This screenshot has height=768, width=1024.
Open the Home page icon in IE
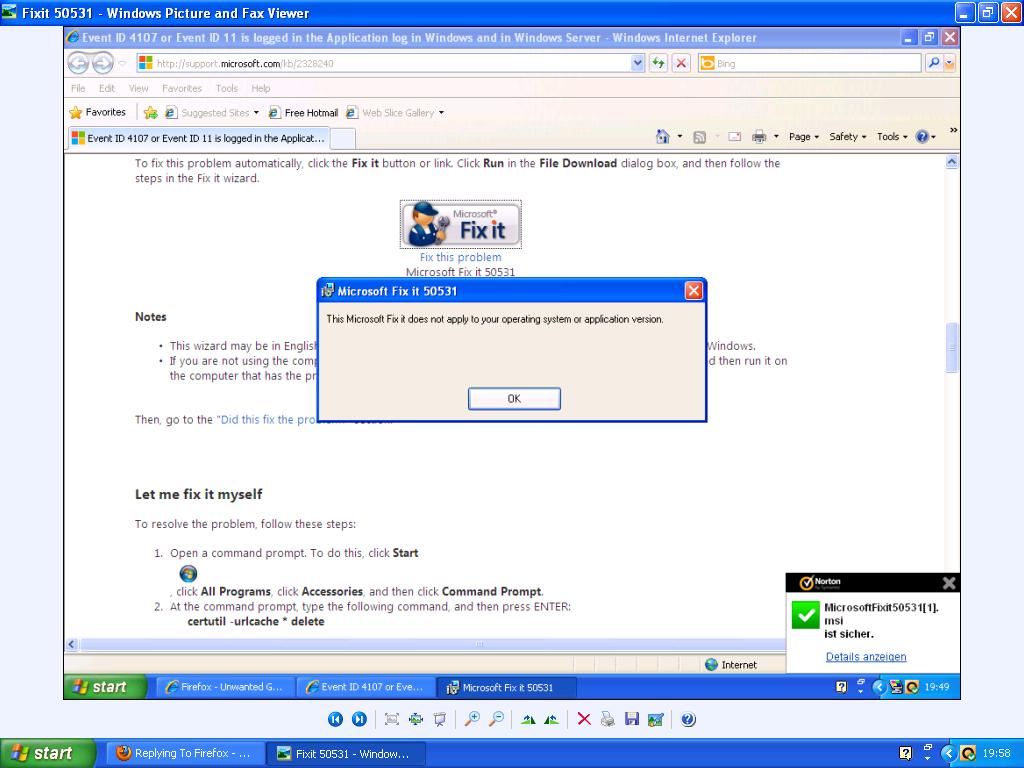click(x=662, y=136)
